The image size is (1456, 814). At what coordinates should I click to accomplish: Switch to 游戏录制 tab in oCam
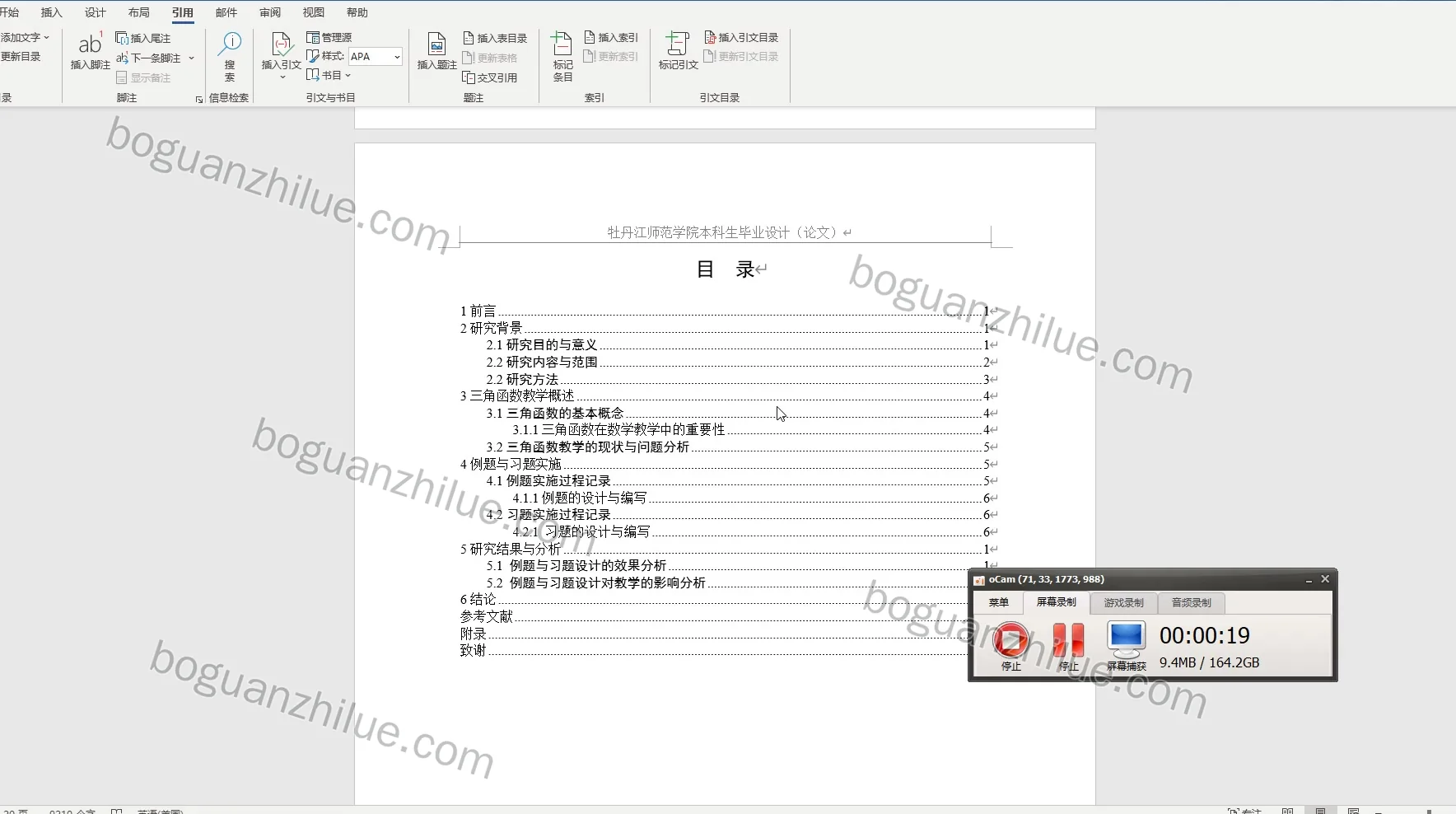click(x=1123, y=603)
